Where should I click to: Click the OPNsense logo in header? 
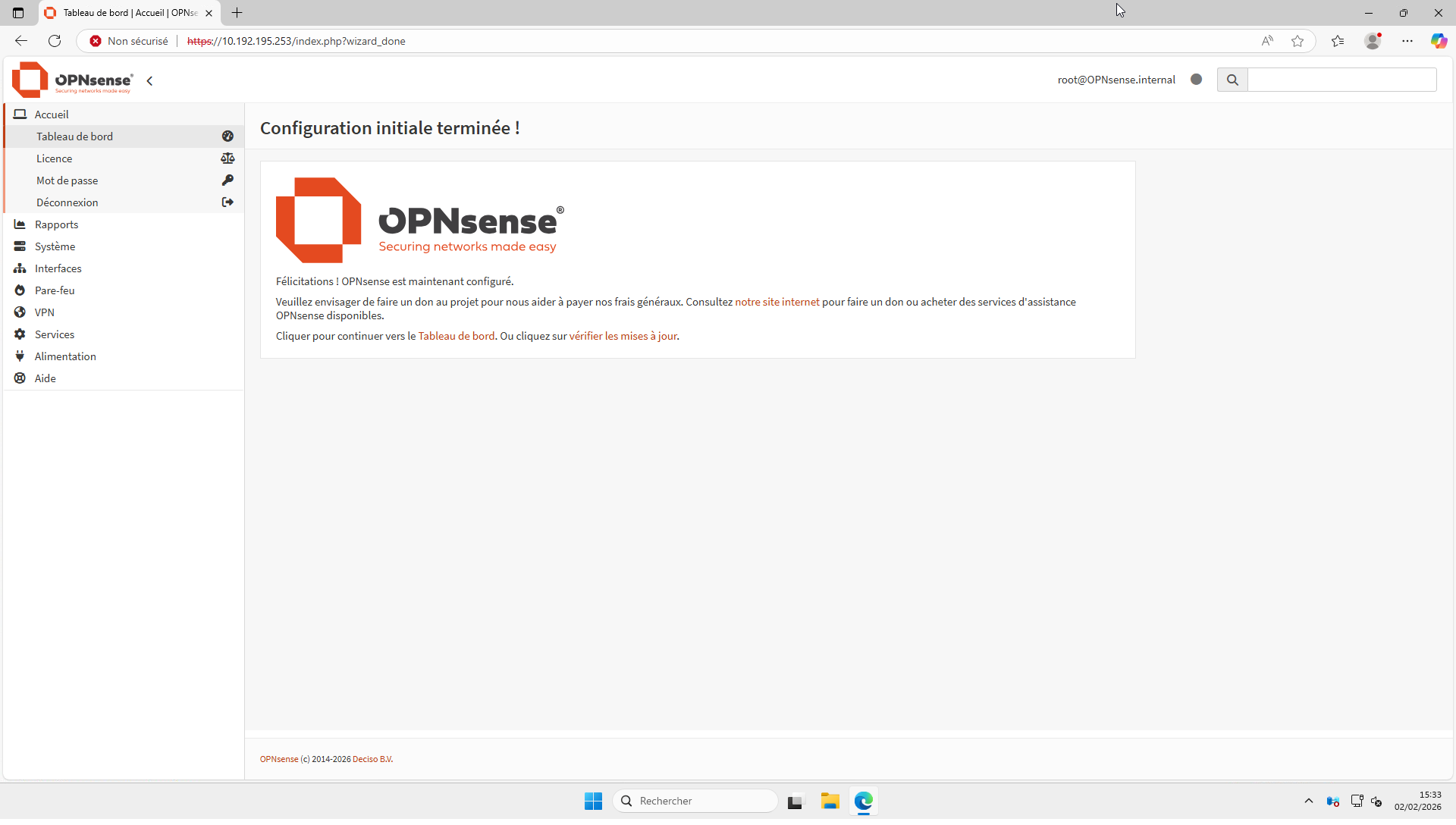pos(72,80)
